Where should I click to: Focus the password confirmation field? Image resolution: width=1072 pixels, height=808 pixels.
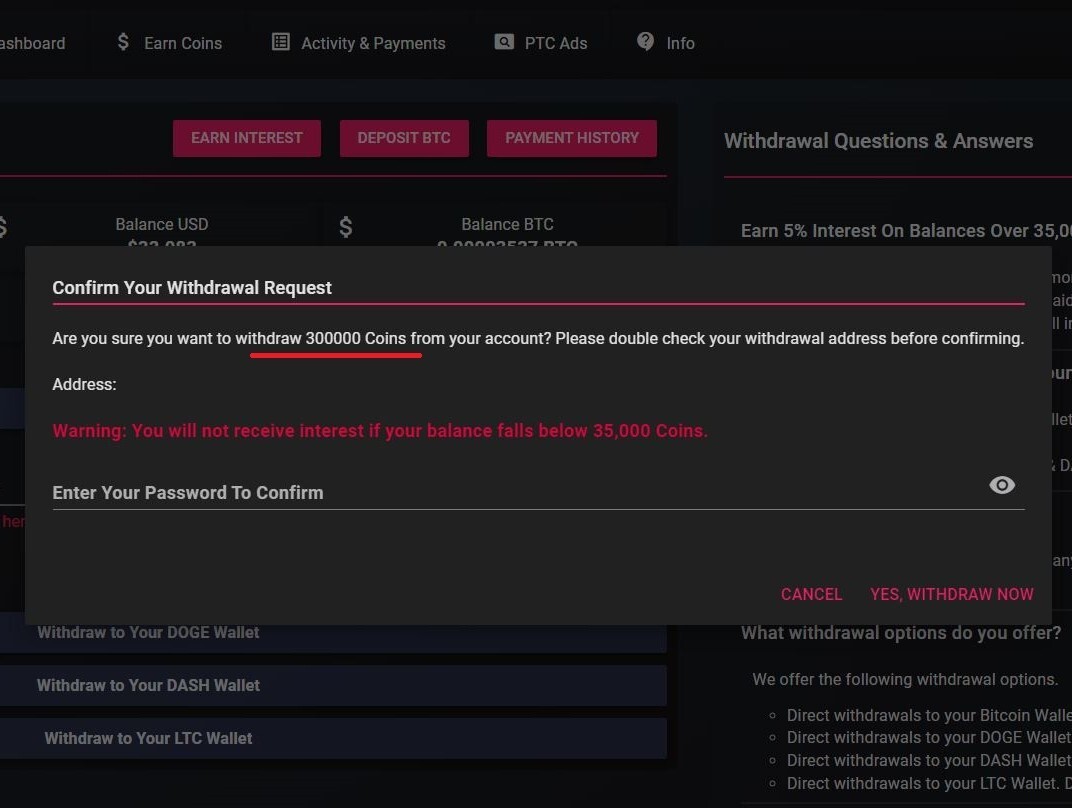pyautogui.click(x=520, y=492)
